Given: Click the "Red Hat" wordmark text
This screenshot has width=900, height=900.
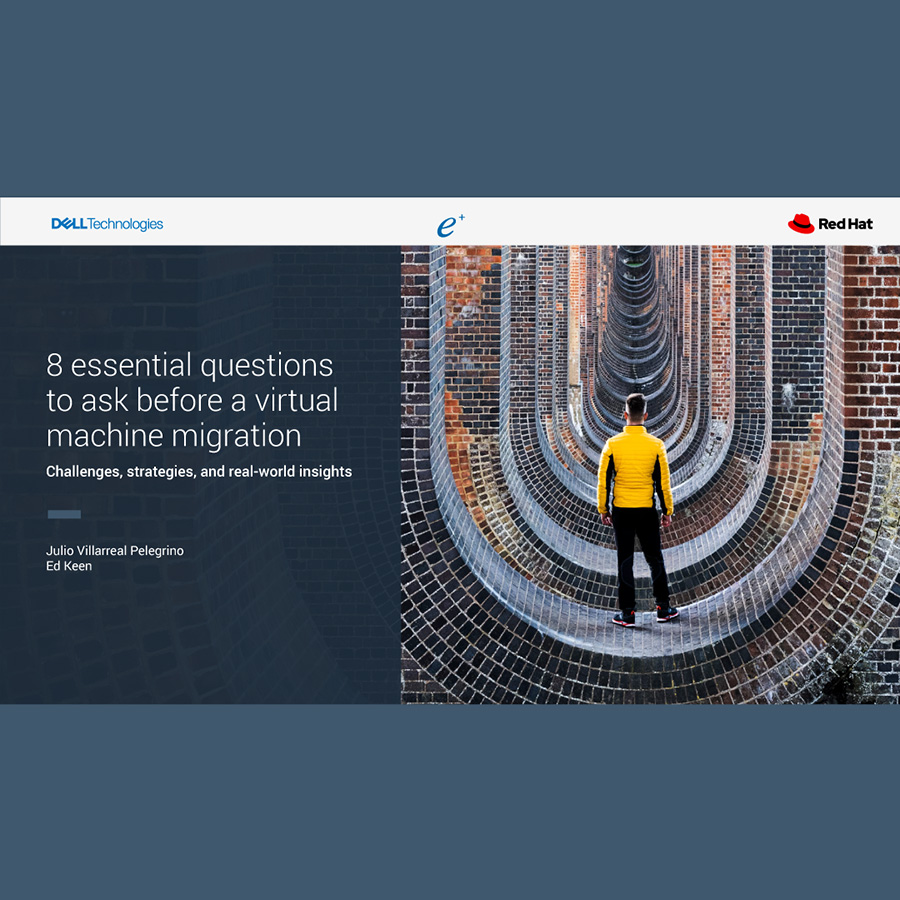Looking at the screenshot, I should coord(845,224).
